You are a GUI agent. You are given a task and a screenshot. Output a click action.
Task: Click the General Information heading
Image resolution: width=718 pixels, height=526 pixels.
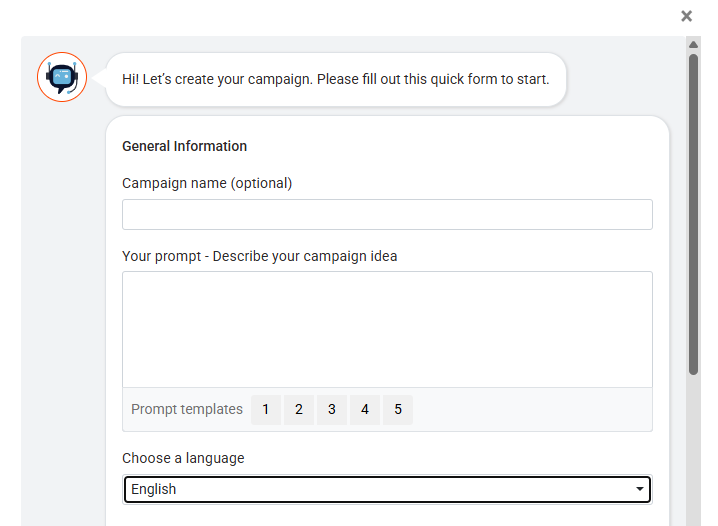click(x=185, y=146)
